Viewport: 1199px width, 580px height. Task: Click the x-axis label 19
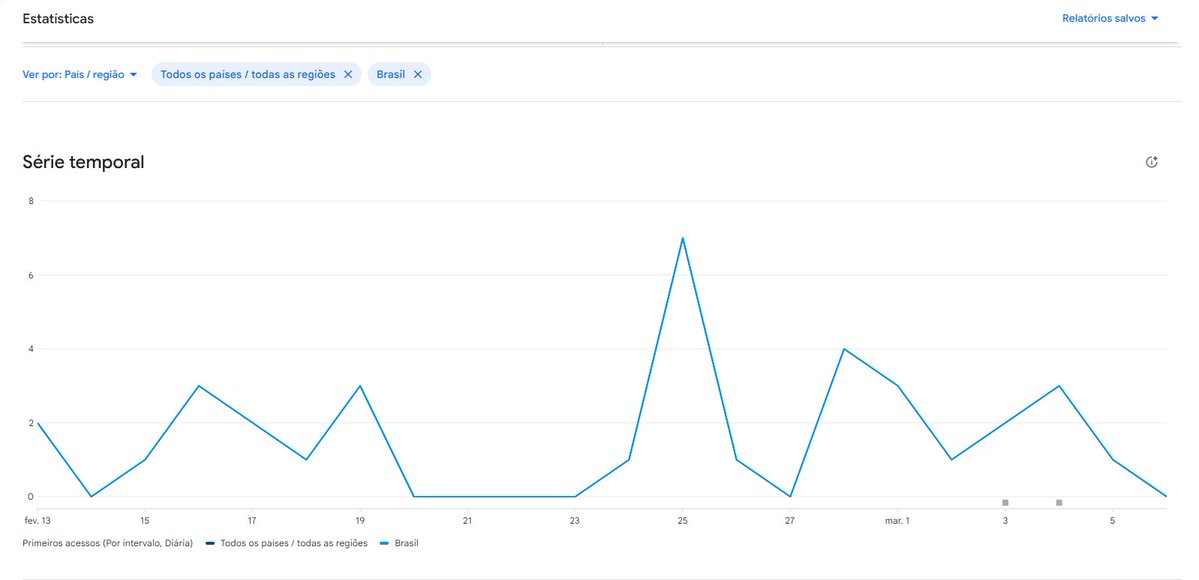coord(359,521)
